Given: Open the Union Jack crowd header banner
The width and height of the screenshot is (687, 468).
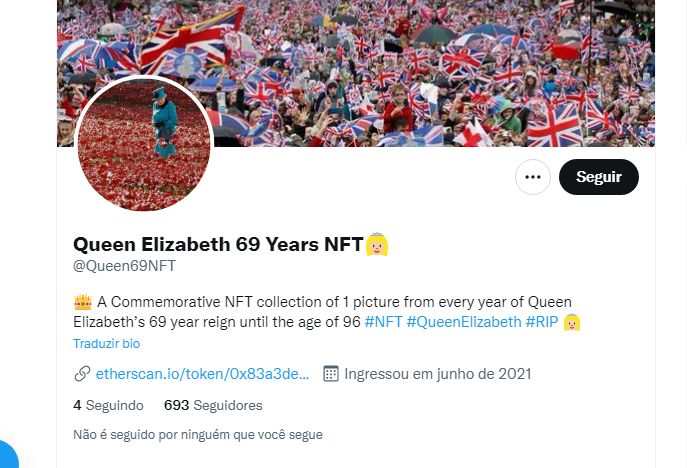Looking at the screenshot, I should (x=356, y=73).
